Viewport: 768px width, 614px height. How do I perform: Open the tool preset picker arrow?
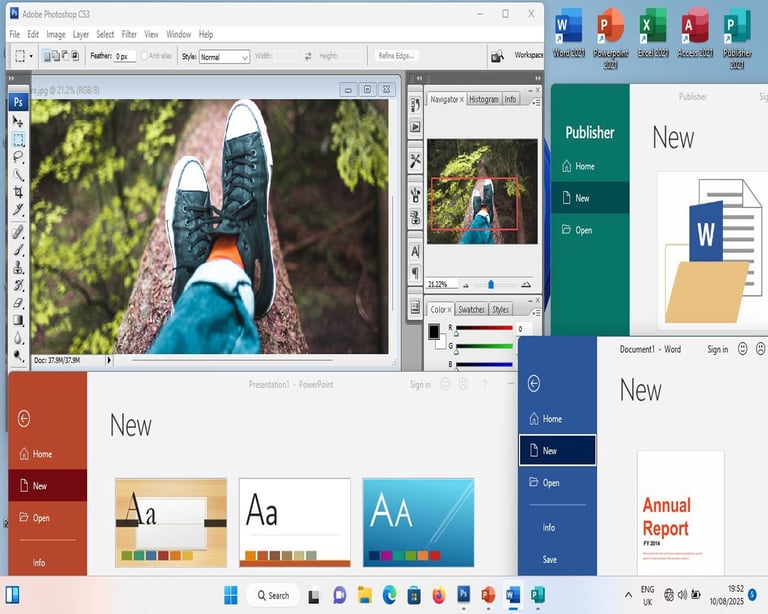pyautogui.click(x=31, y=56)
